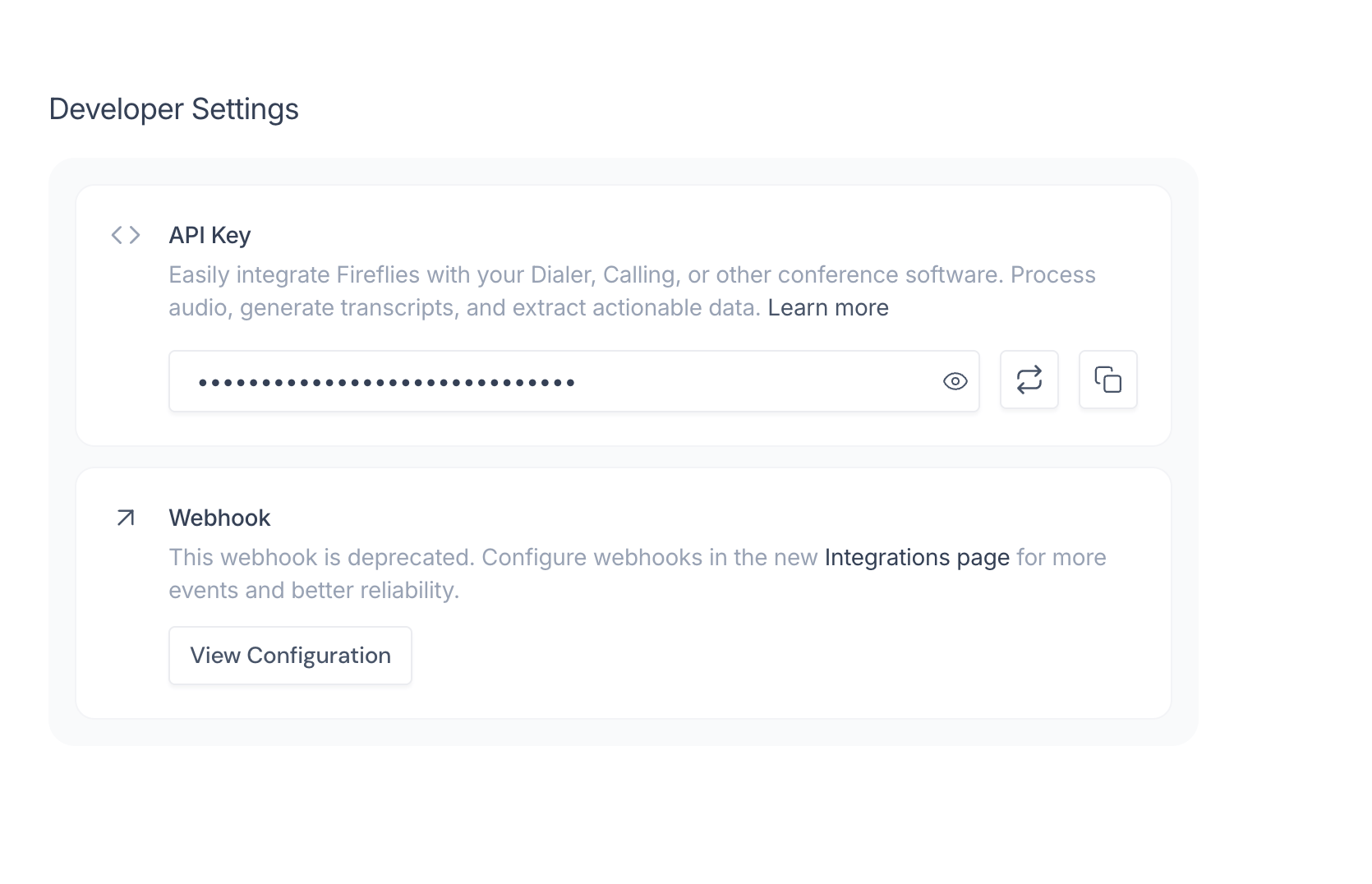Open the Learn more link
This screenshot has width=1372, height=884.
tap(828, 307)
